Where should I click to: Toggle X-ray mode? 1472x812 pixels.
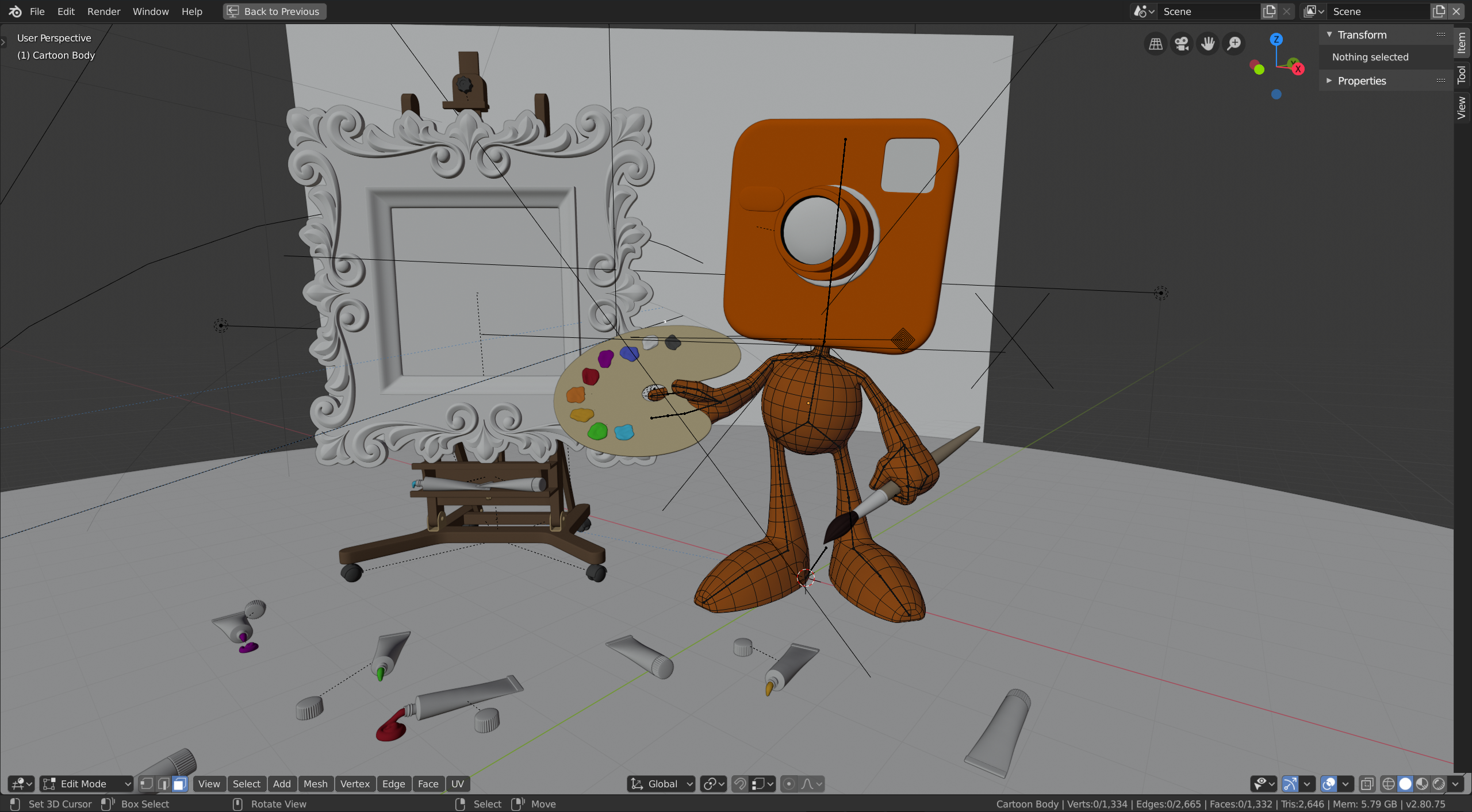(x=1367, y=784)
